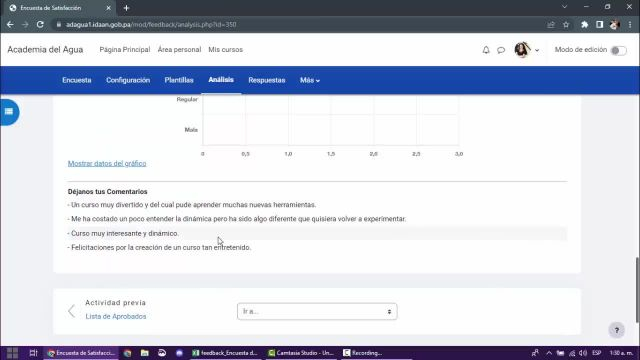This screenshot has width=640, height=360.
Task: Open File Explorer from taskbar
Action: [144, 353]
